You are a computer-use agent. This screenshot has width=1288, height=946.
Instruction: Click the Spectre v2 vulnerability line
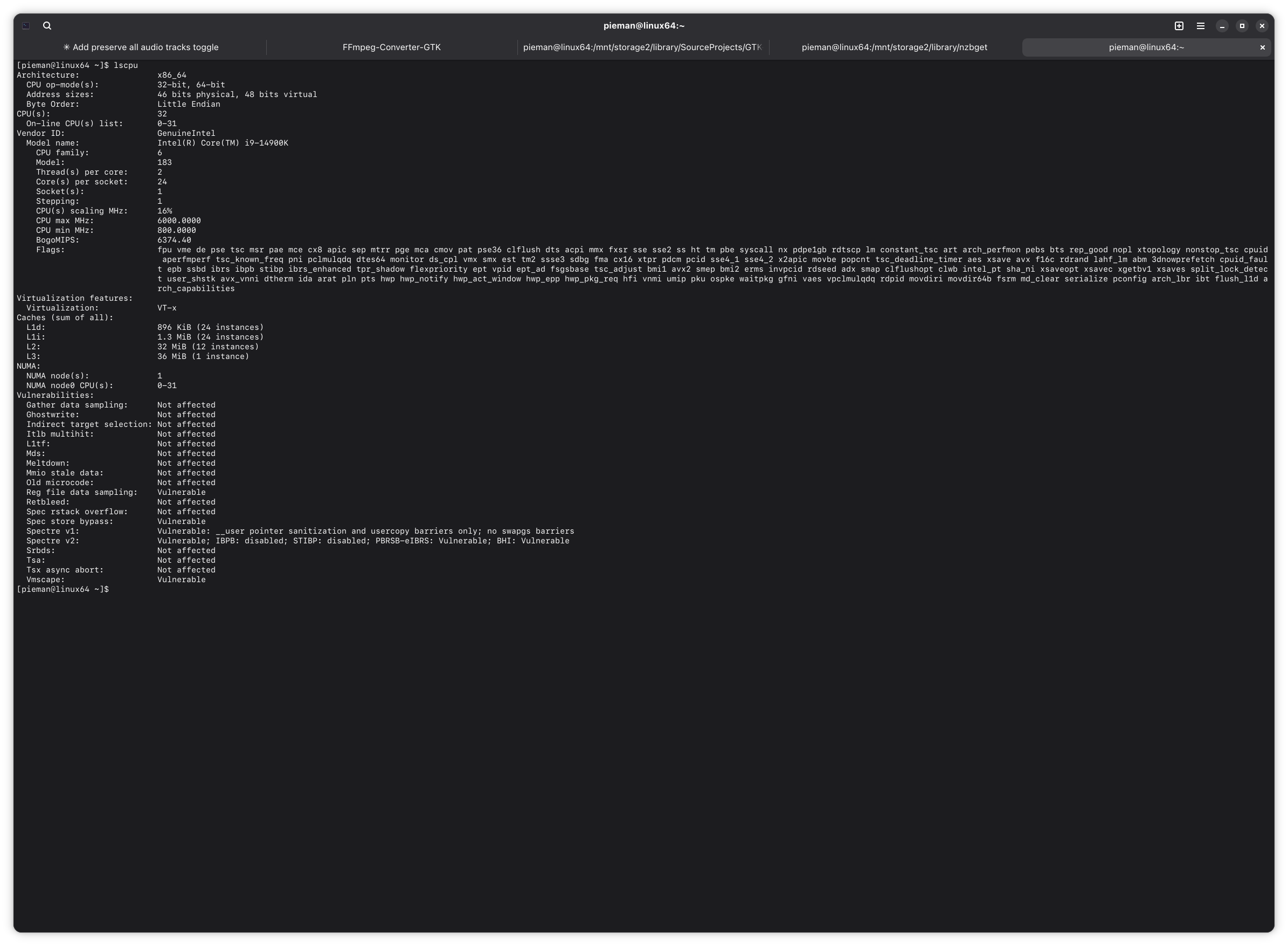(363, 541)
